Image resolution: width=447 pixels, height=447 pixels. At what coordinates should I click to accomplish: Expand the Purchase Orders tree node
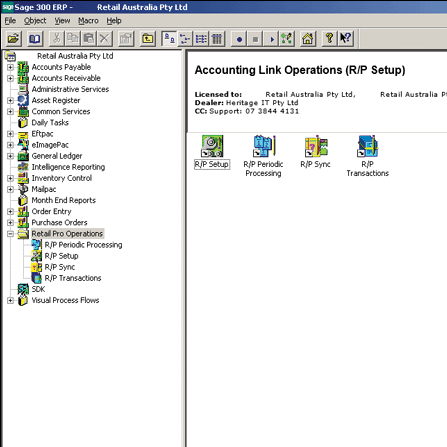click(10, 222)
